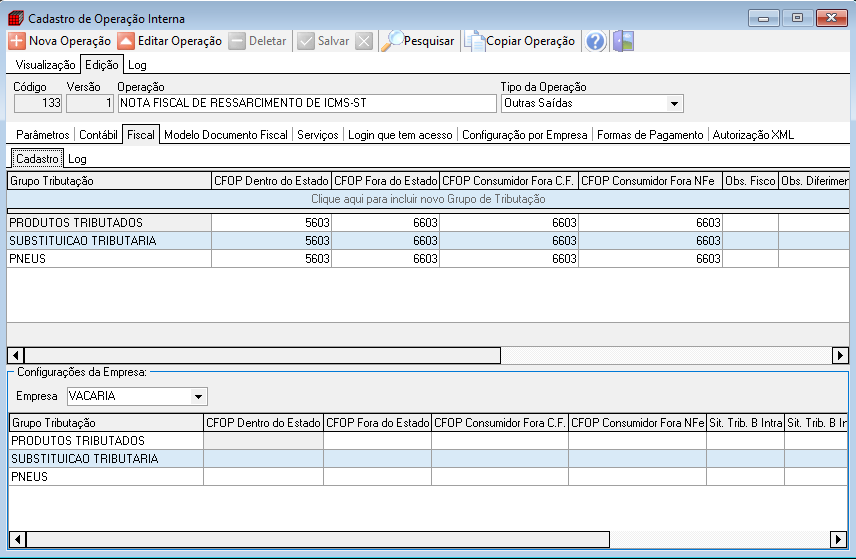Click the Operação name input field
The image size is (856, 560).
[x=307, y=103]
